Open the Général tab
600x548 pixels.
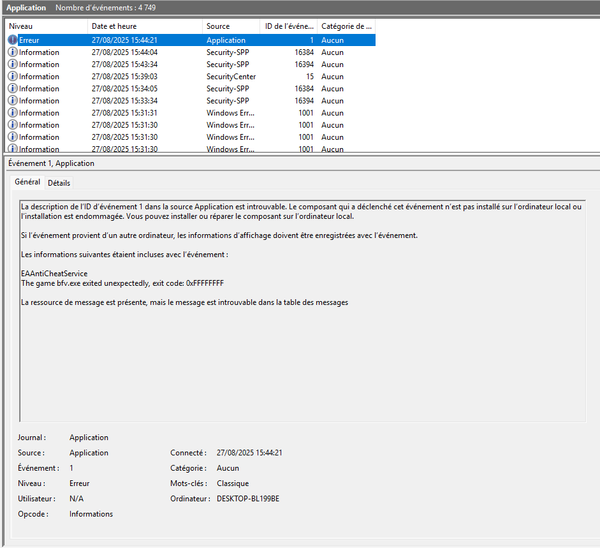[x=28, y=183]
